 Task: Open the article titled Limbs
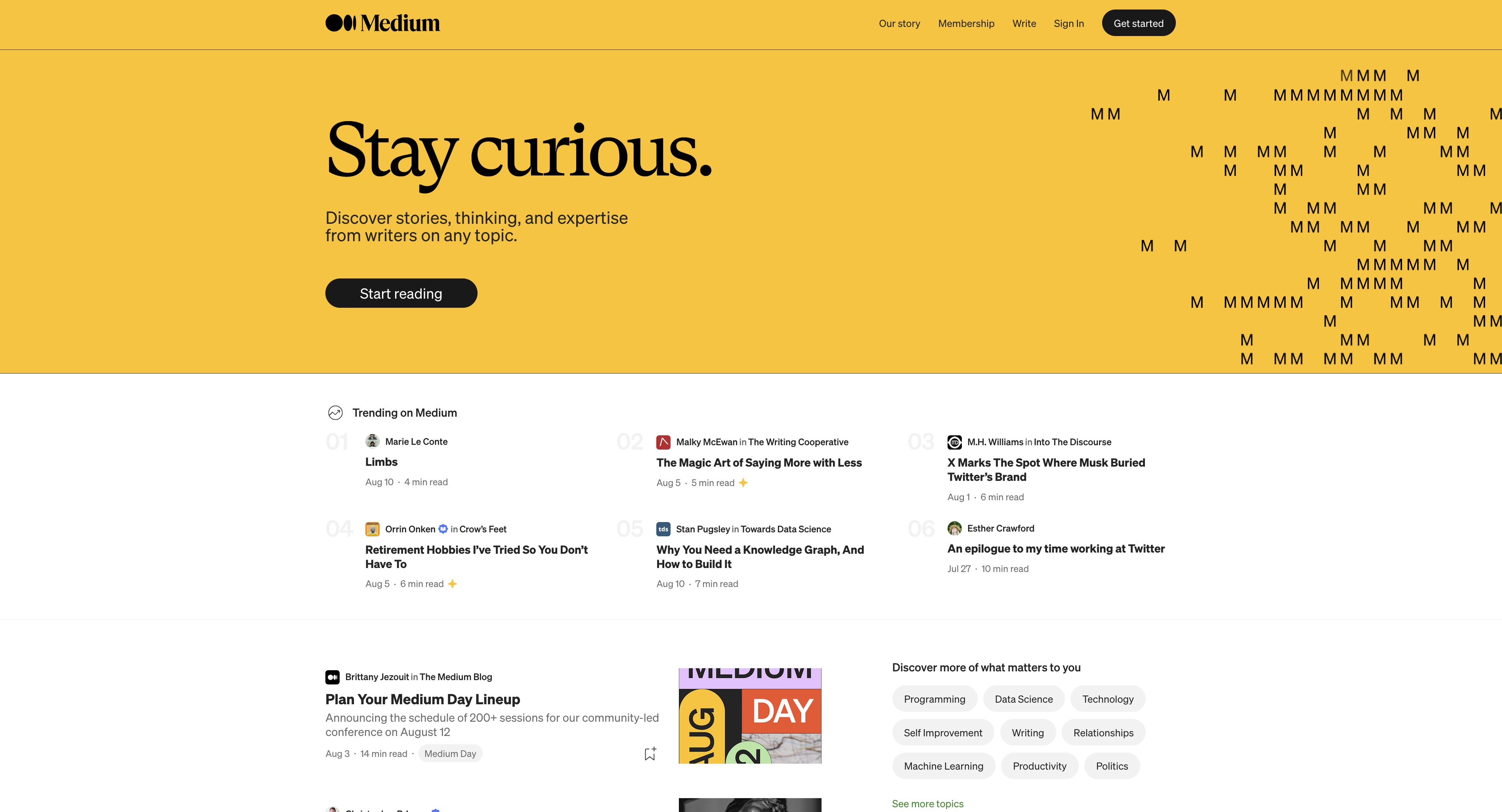tap(381, 462)
